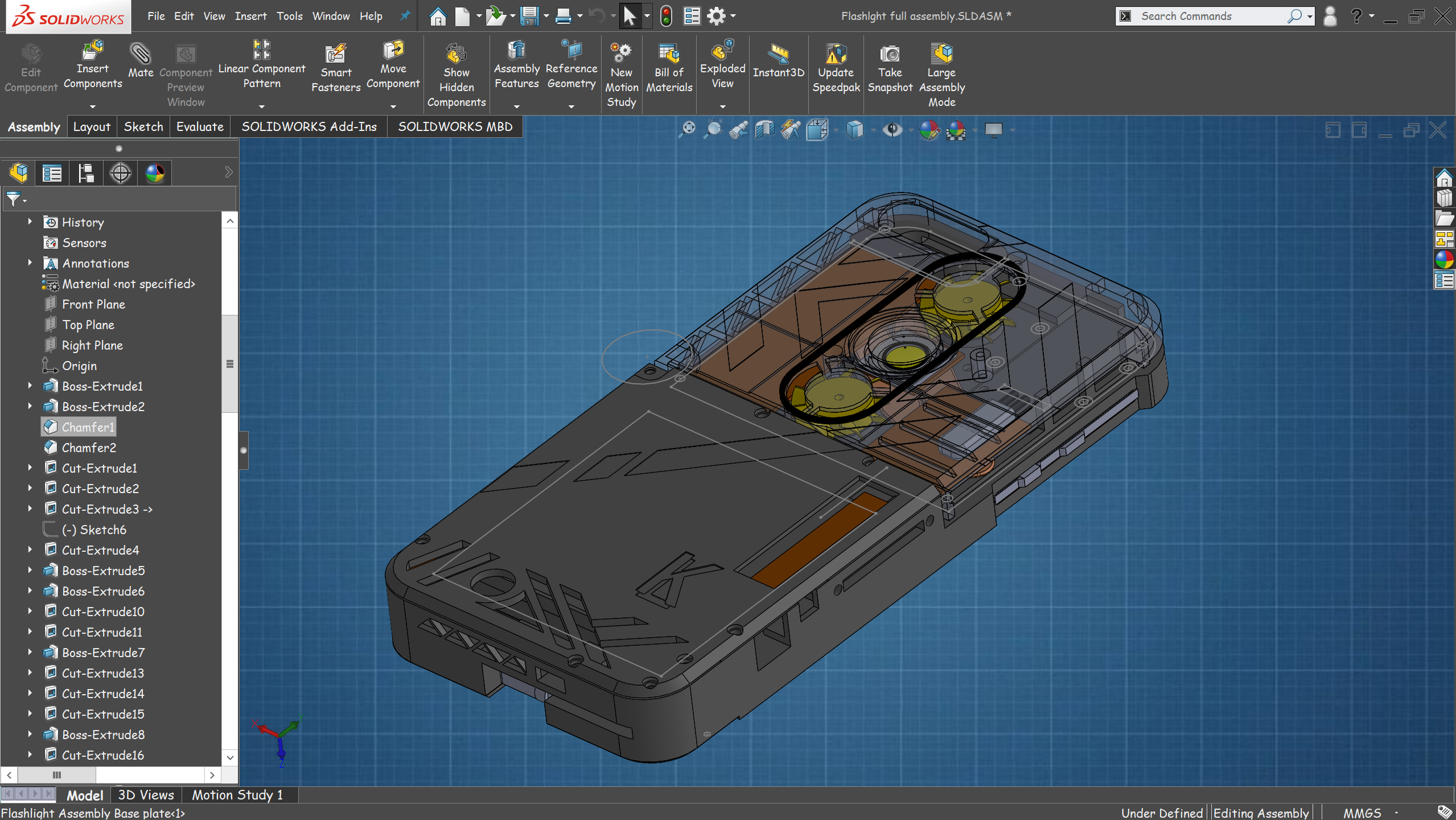The width and height of the screenshot is (1456, 820).
Task: Open the Motion Study 1 tab
Action: 237,795
